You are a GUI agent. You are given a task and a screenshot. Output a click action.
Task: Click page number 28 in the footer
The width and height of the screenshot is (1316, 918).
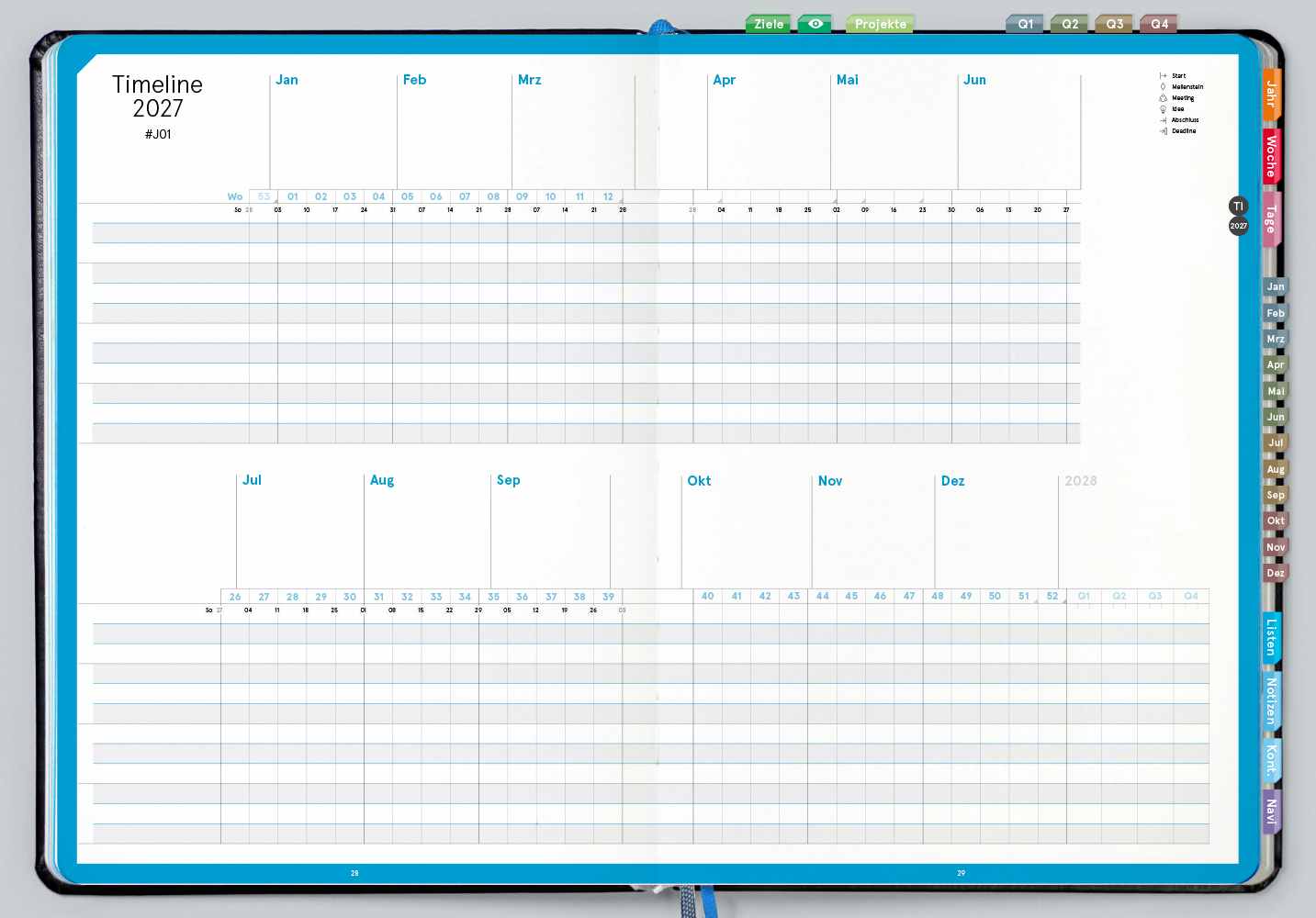click(x=354, y=873)
